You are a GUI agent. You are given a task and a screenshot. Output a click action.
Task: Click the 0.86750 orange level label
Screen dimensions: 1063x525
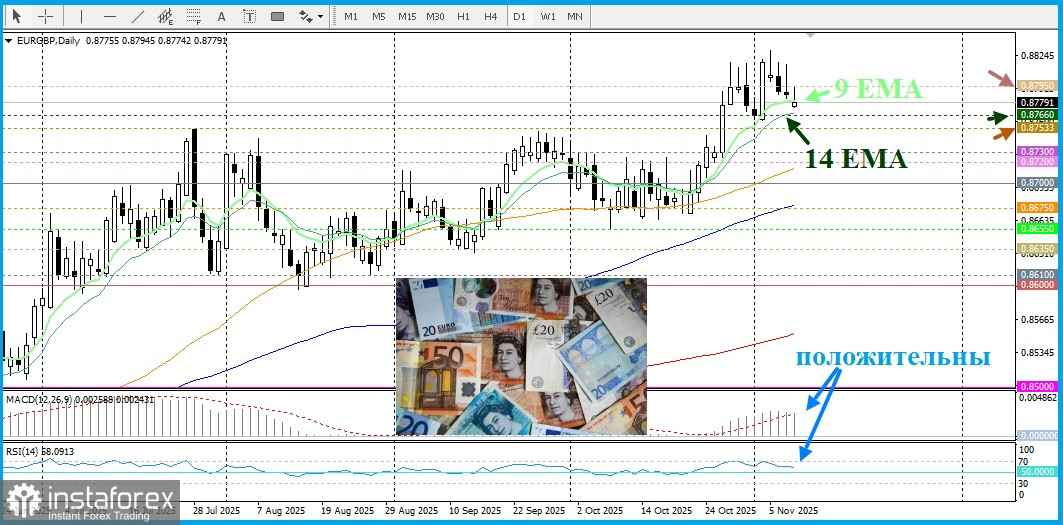tap(1037, 208)
